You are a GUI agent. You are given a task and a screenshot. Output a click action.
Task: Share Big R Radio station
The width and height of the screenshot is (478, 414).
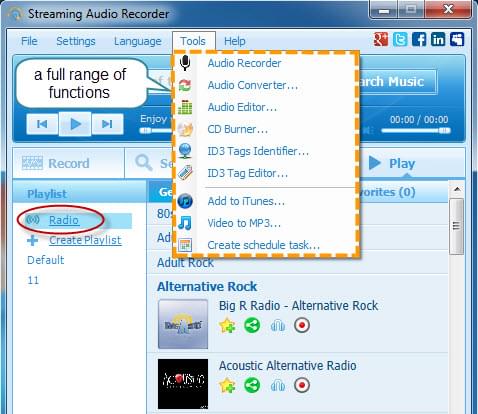252,325
